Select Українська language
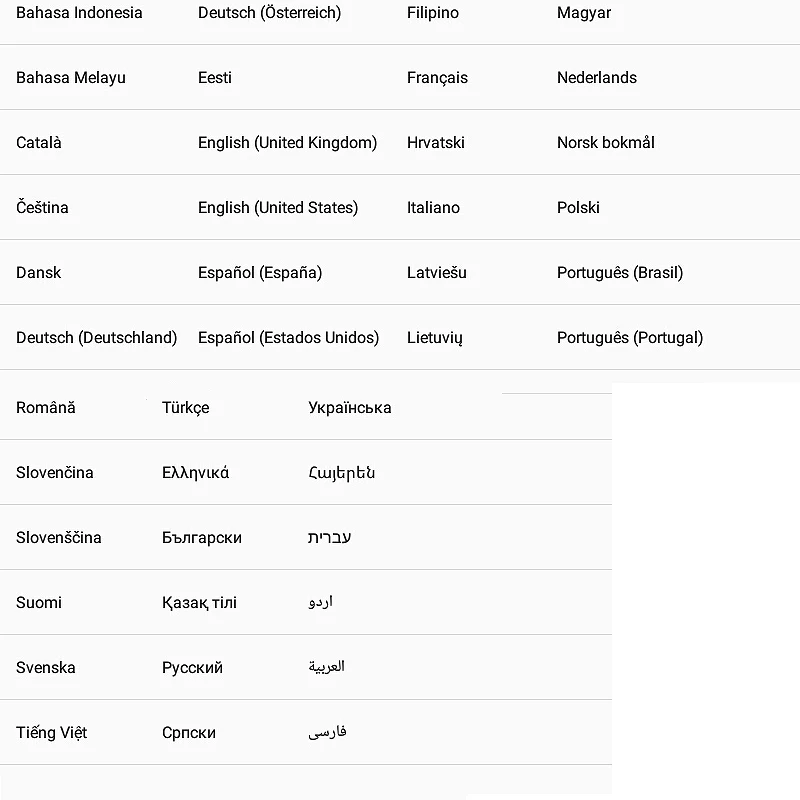Screen dimensions: 800x800 coord(349,408)
